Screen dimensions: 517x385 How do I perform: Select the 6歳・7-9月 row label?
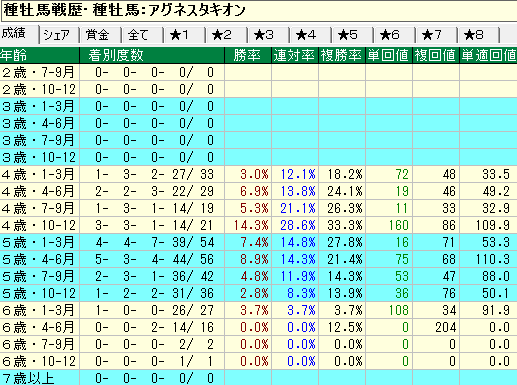pos(39,344)
